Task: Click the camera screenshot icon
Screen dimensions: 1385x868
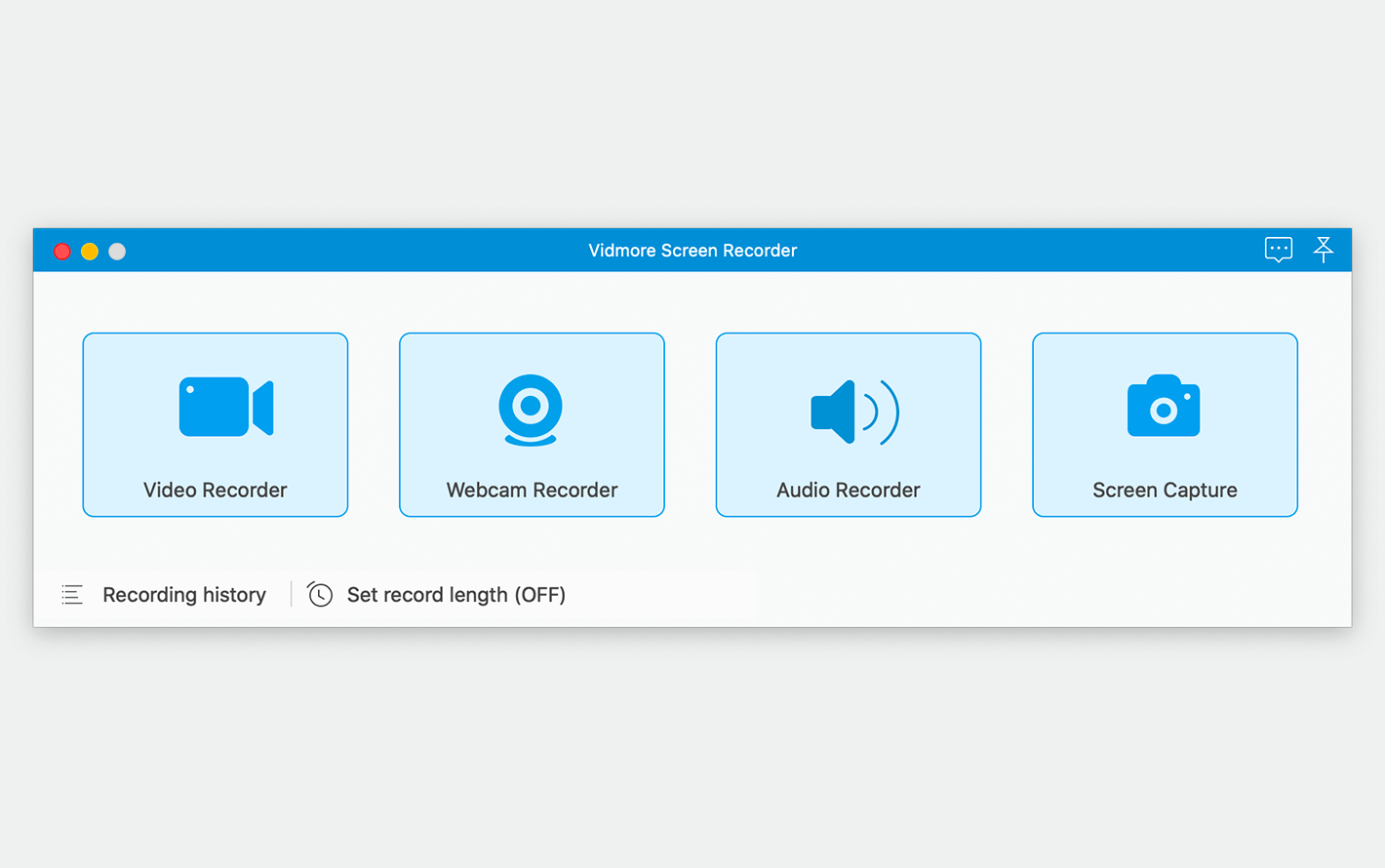Action: 1164,406
